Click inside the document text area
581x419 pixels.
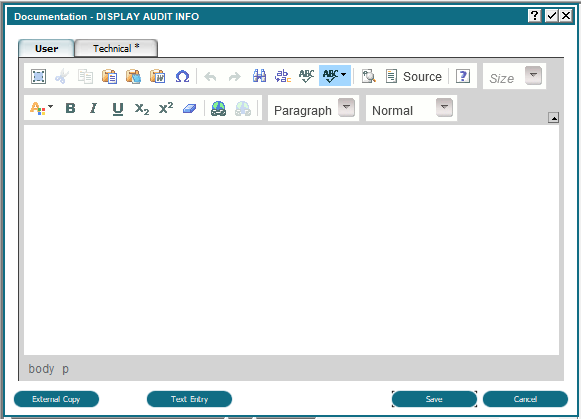pos(291,240)
